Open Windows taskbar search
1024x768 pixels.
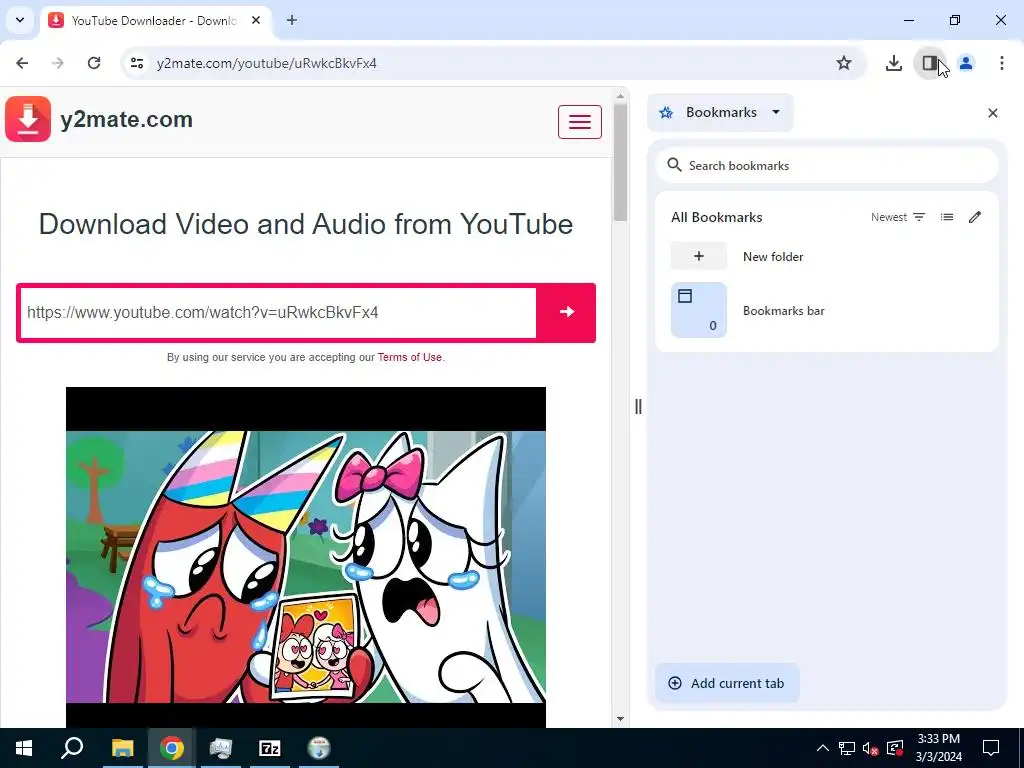(x=72, y=748)
